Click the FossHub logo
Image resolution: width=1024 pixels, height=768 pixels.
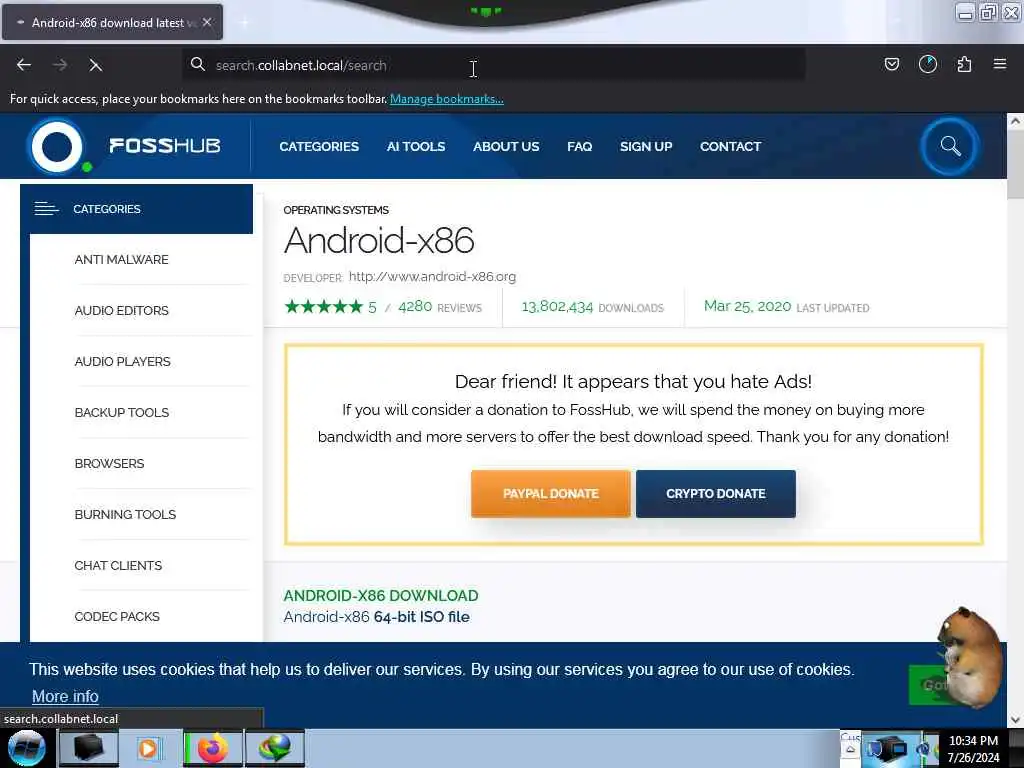tap(124, 146)
